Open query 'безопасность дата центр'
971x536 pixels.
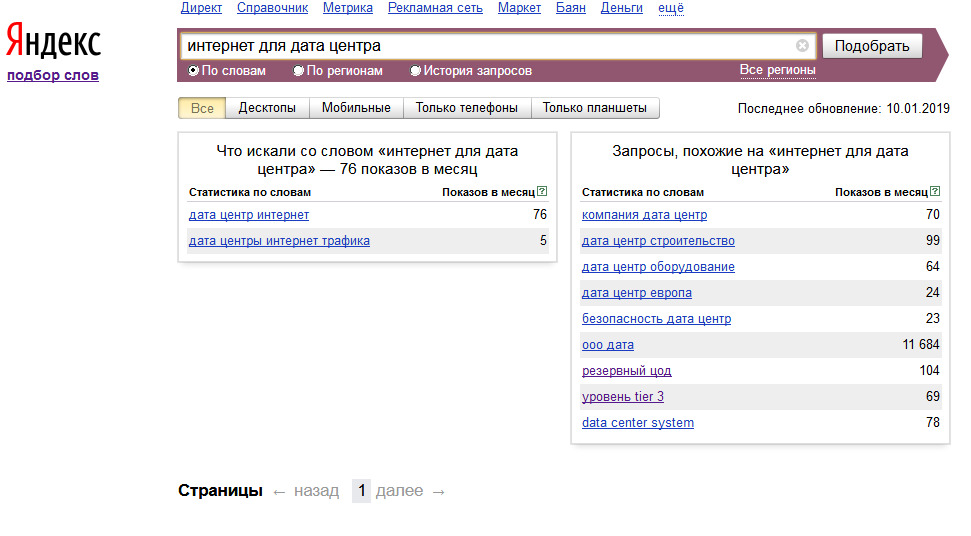[656, 319]
